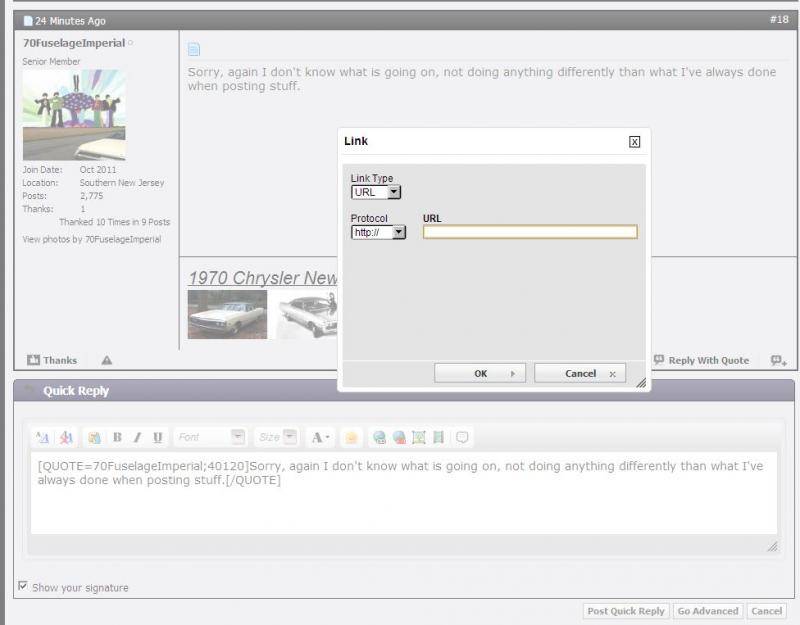Click inside the URL input field

point(530,231)
